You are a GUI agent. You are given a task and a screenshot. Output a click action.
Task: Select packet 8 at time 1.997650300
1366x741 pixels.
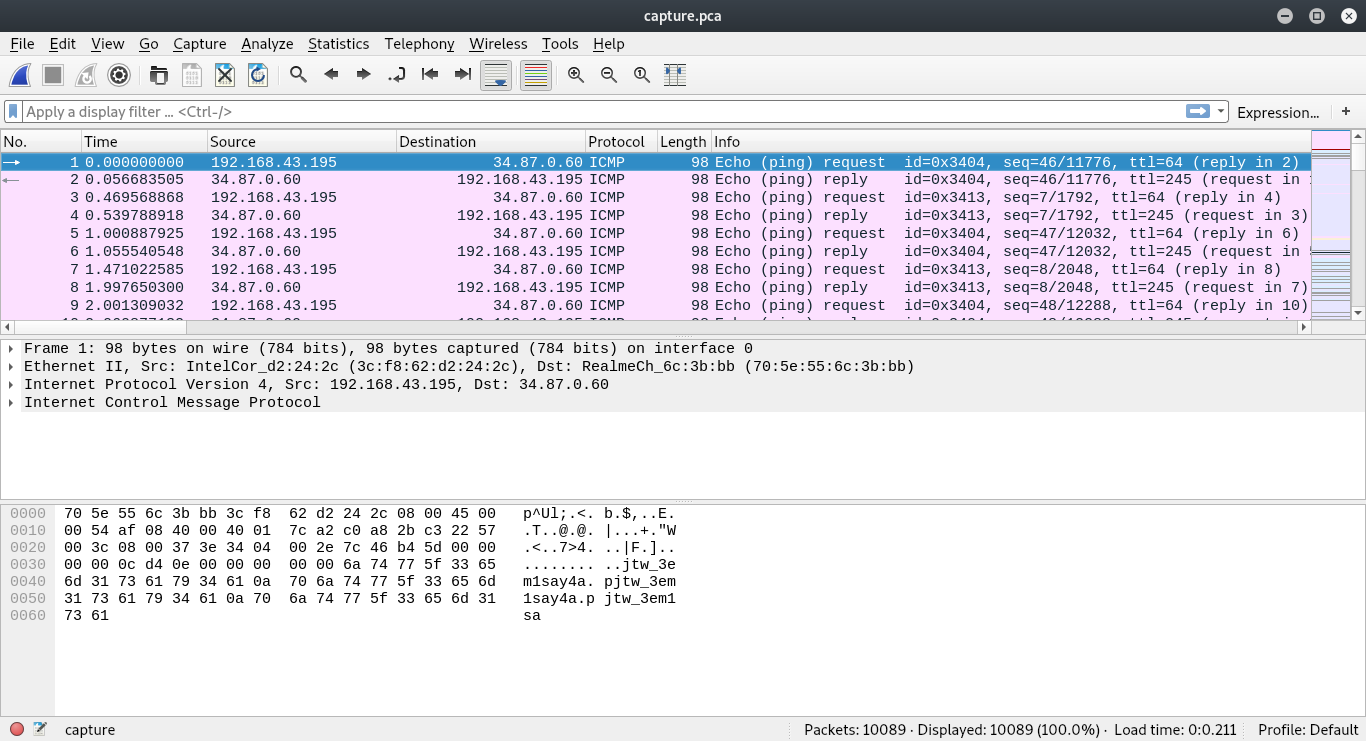655,288
